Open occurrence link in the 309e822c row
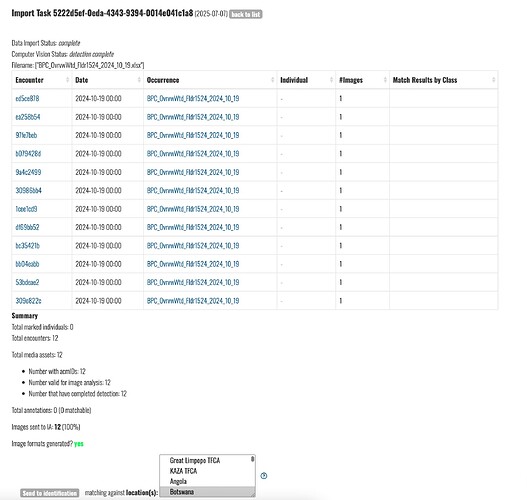 (x=193, y=301)
